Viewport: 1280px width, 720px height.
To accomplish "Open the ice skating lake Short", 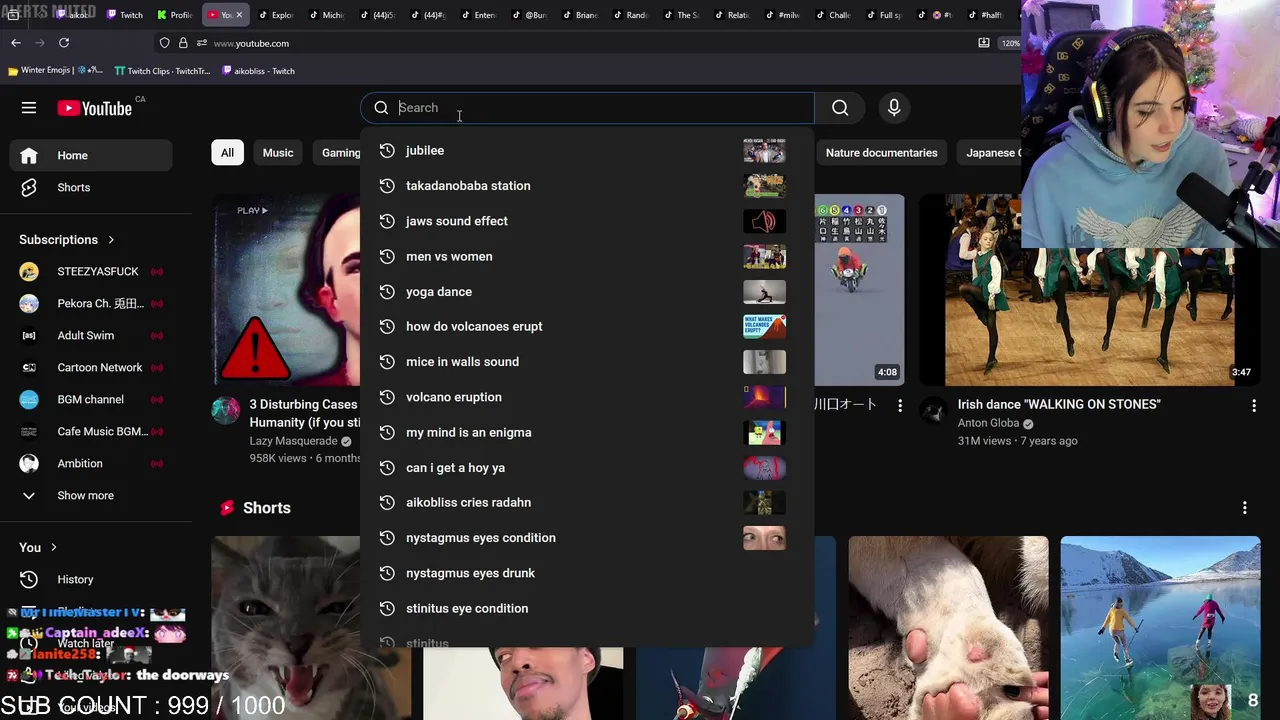I will (x=1160, y=628).
